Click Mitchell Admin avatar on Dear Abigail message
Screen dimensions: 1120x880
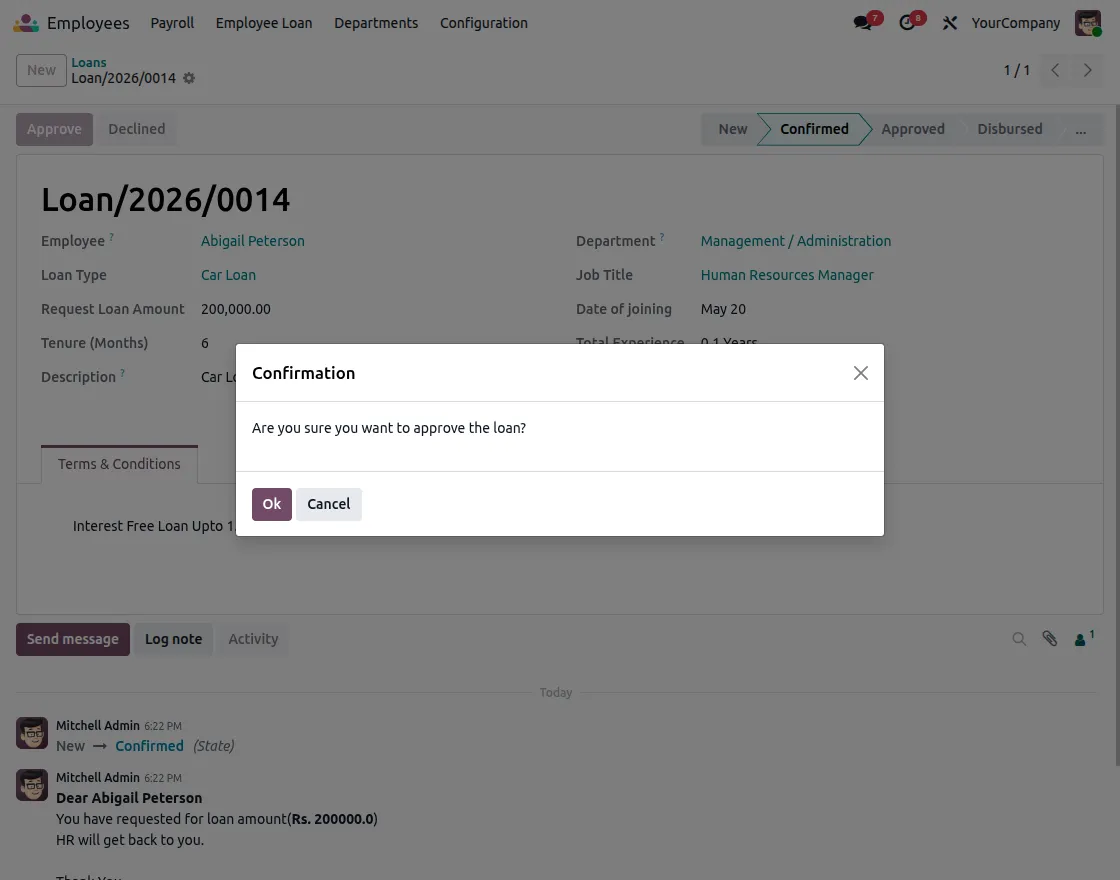pos(32,785)
